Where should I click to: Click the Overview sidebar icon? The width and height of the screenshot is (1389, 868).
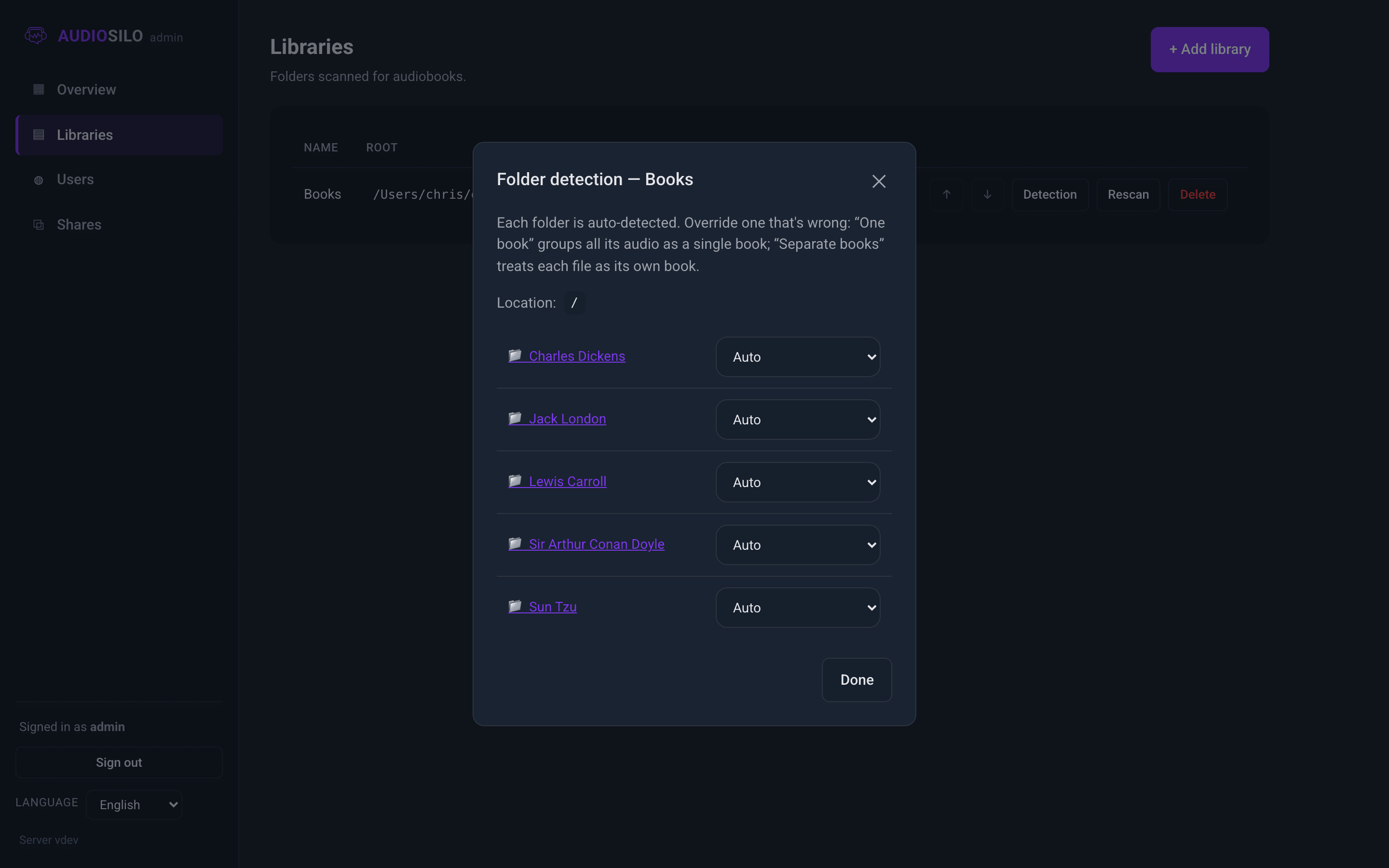39,90
